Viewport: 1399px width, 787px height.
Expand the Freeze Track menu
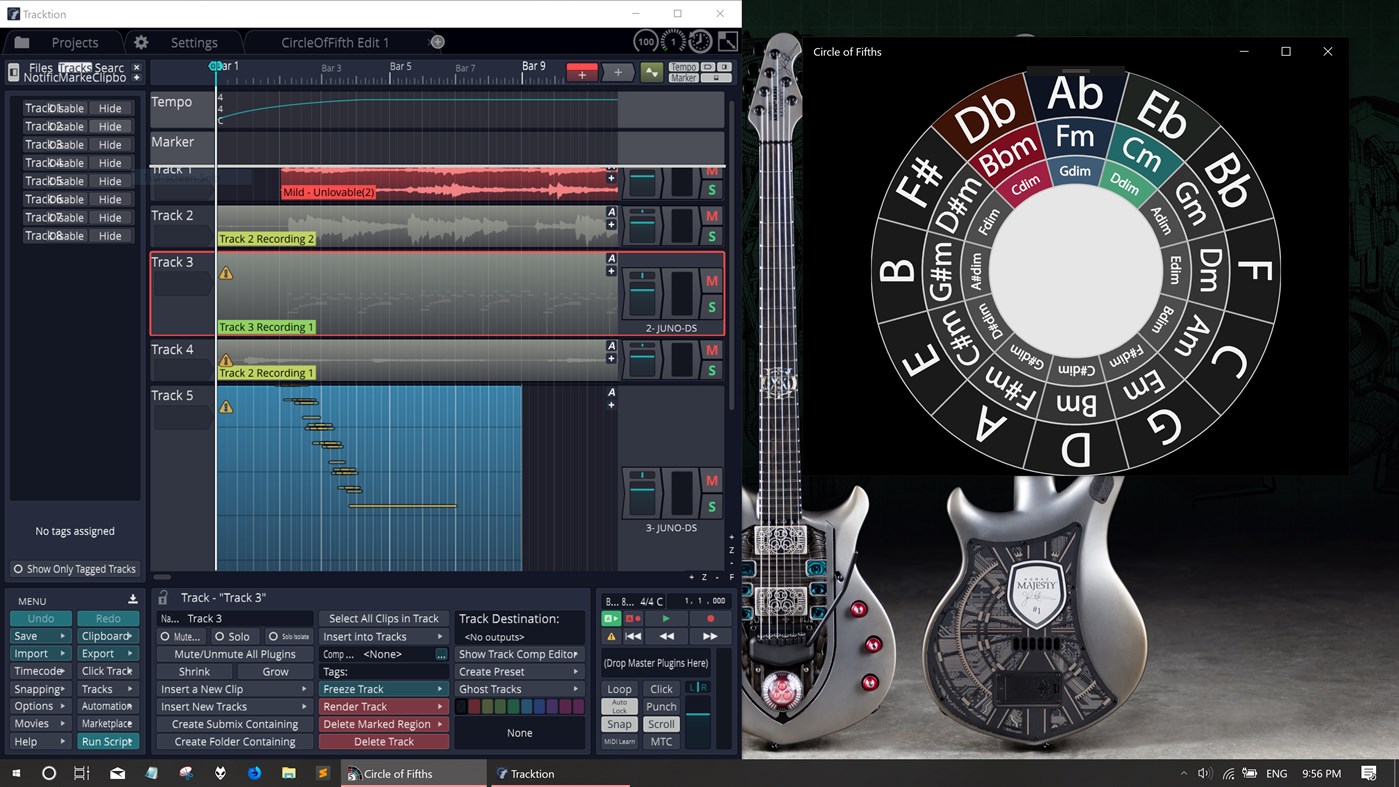coord(383,689)
